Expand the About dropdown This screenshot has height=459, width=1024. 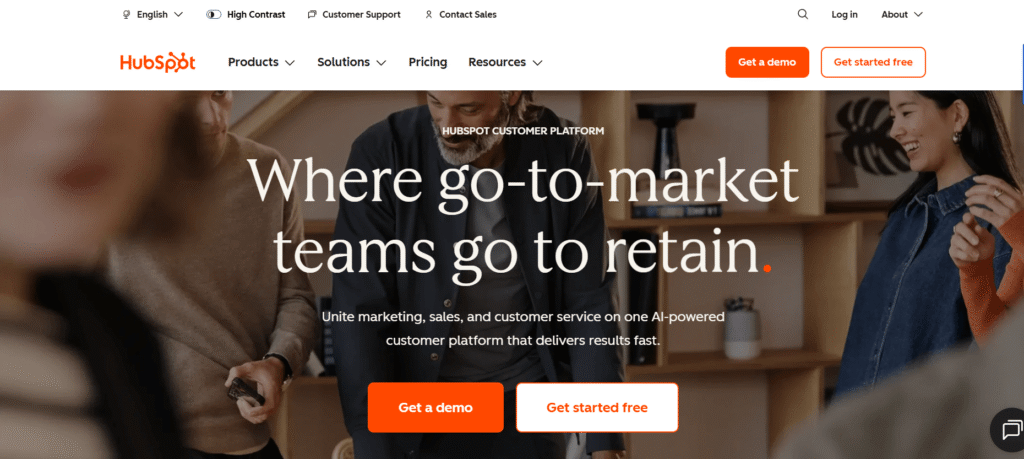[x=902, y=14]
